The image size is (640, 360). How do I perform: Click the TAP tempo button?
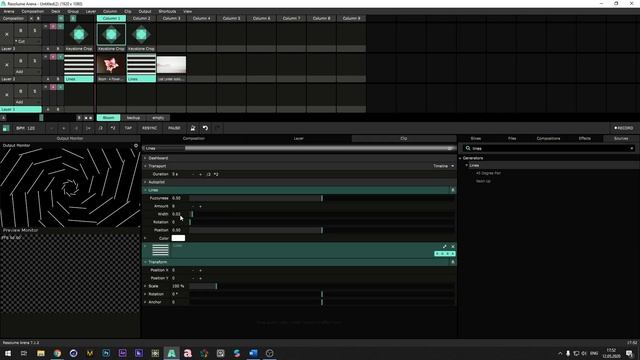tap(128, 128)
